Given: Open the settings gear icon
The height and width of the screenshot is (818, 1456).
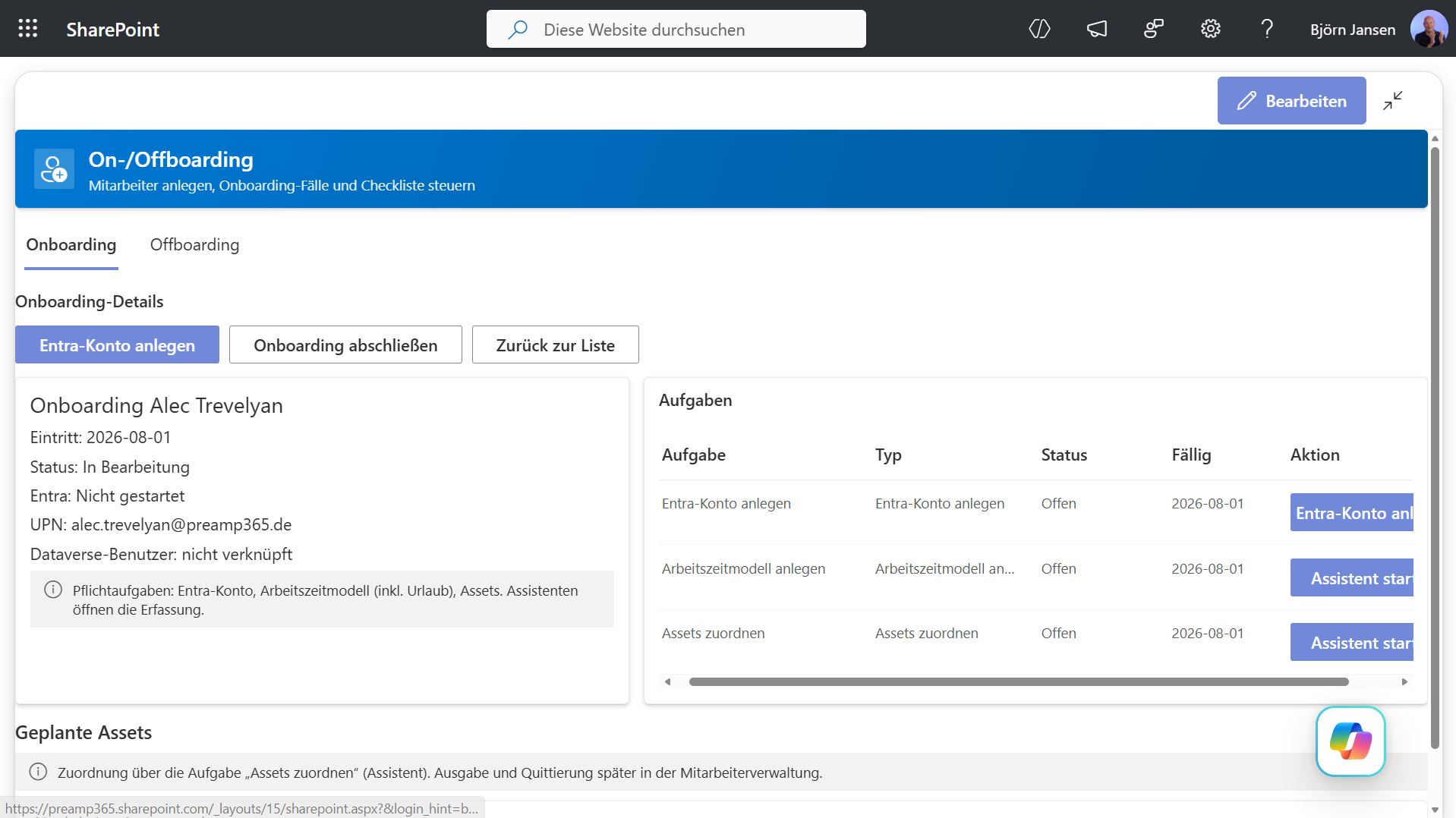Looking at the screenshot, I should click(x=1210, y=29).
